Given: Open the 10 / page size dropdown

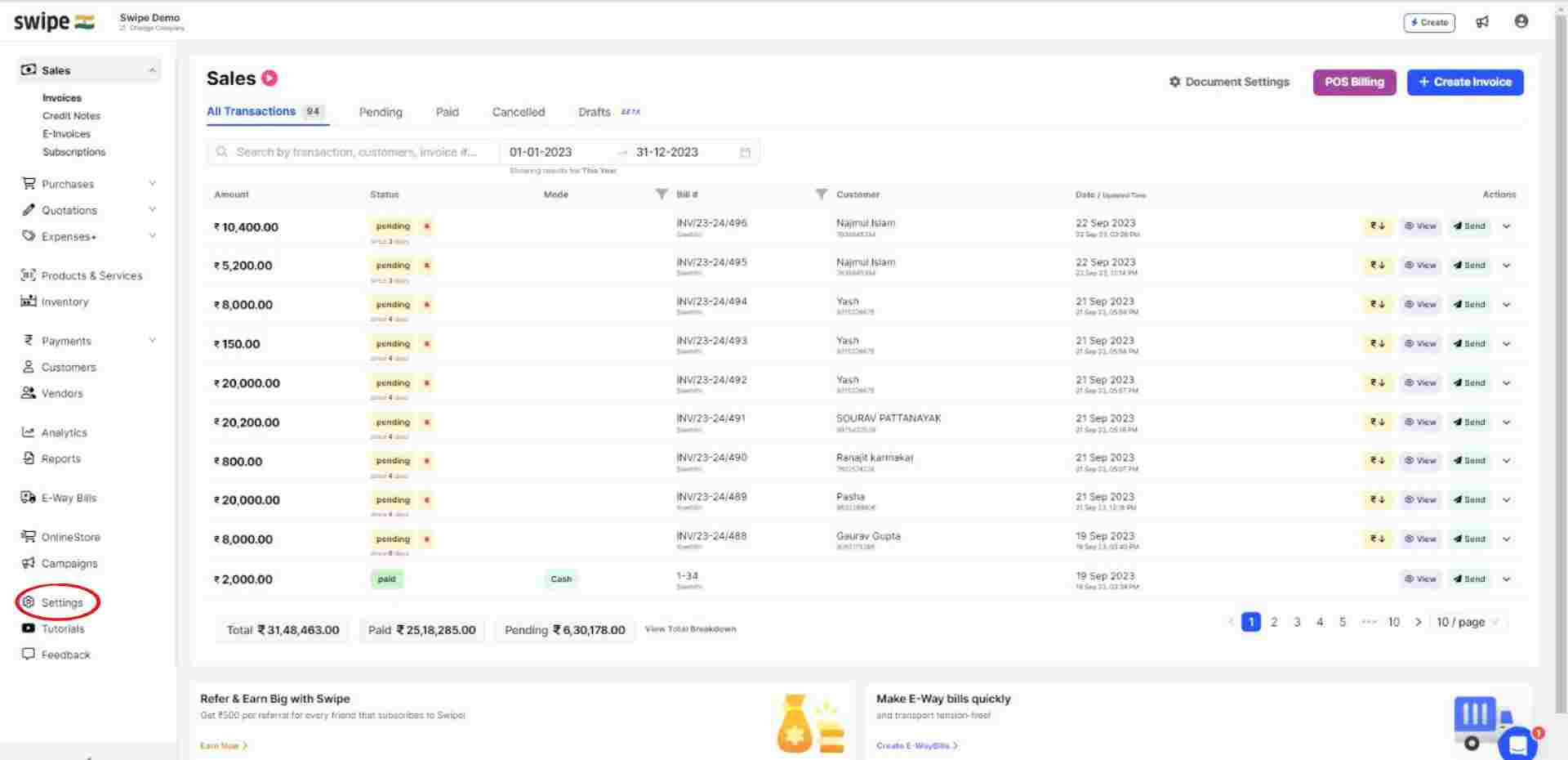Looking at the screenshot, I should click(x=1468, y=623).
